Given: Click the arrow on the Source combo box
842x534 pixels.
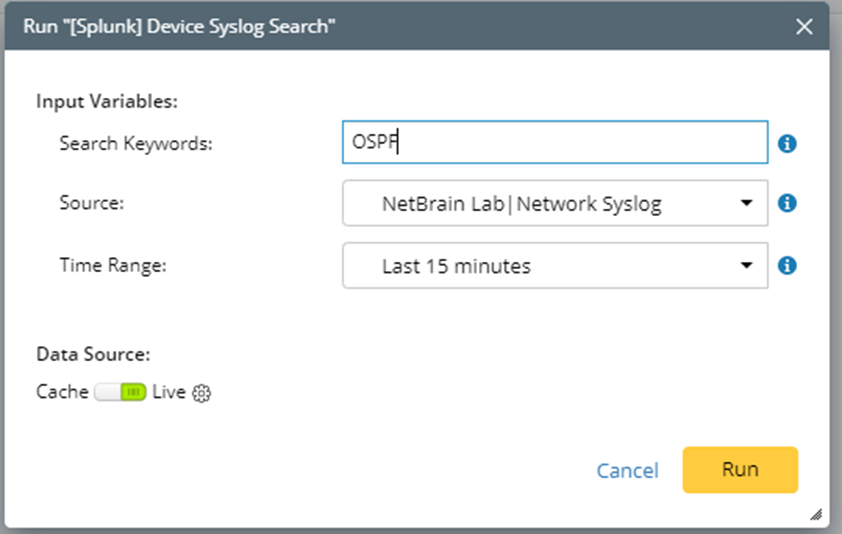Looking at the screenshot, I should 746,204.
